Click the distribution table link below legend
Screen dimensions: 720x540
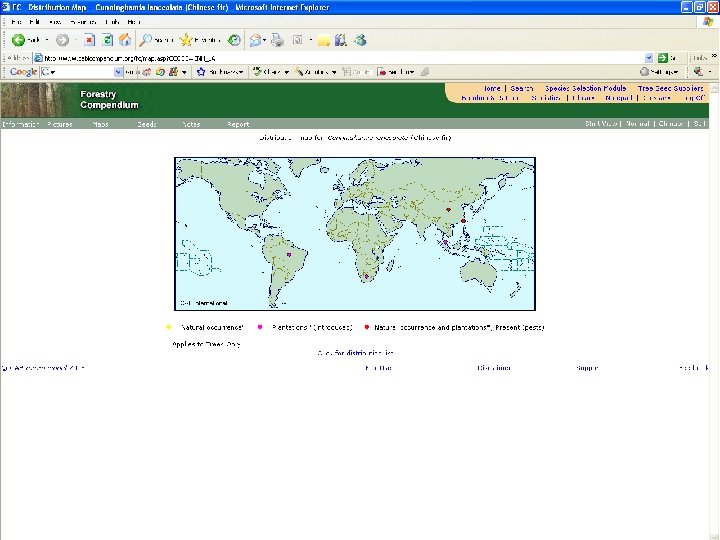(x=355, y=353)
